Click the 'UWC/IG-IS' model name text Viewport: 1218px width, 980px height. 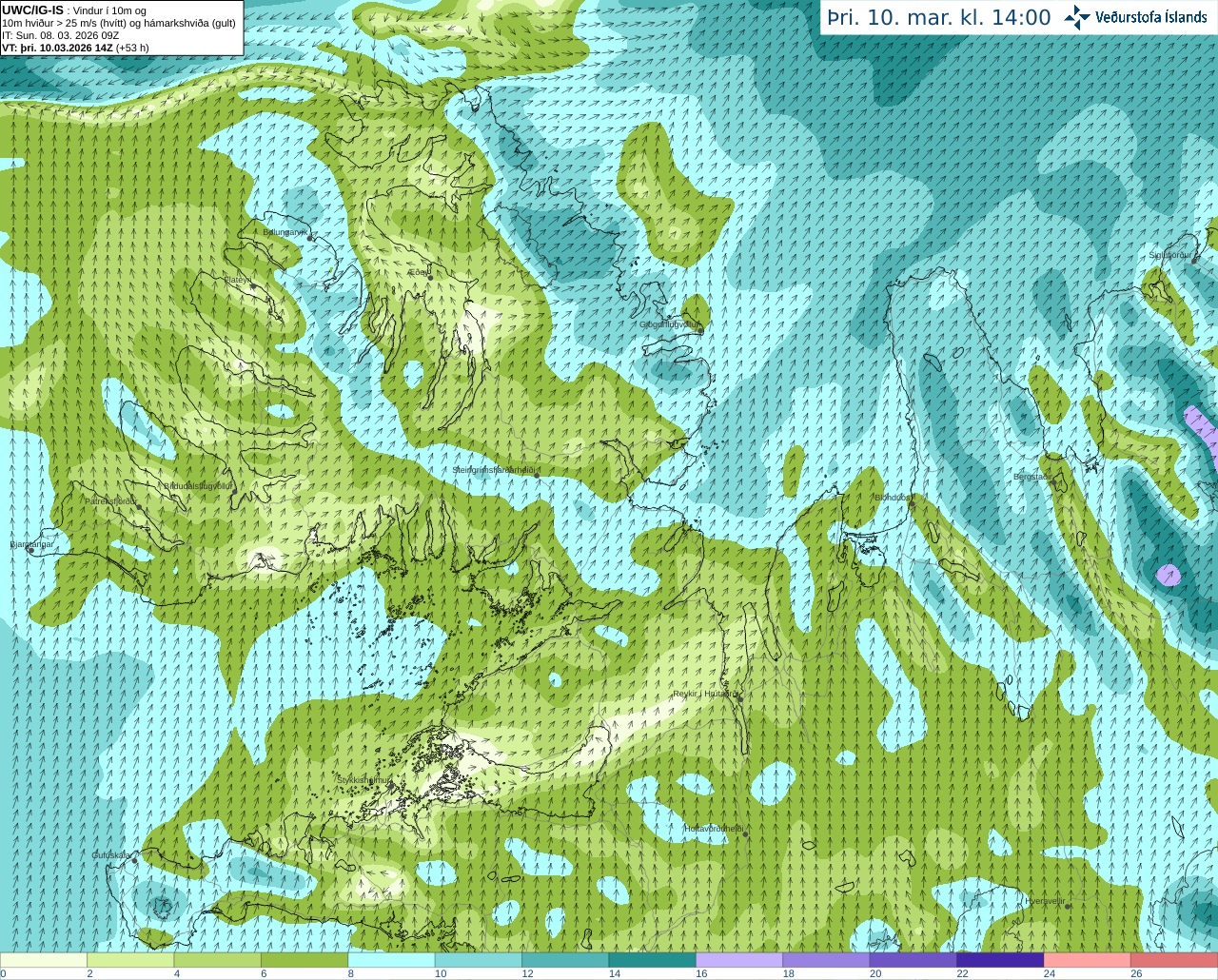33,10
